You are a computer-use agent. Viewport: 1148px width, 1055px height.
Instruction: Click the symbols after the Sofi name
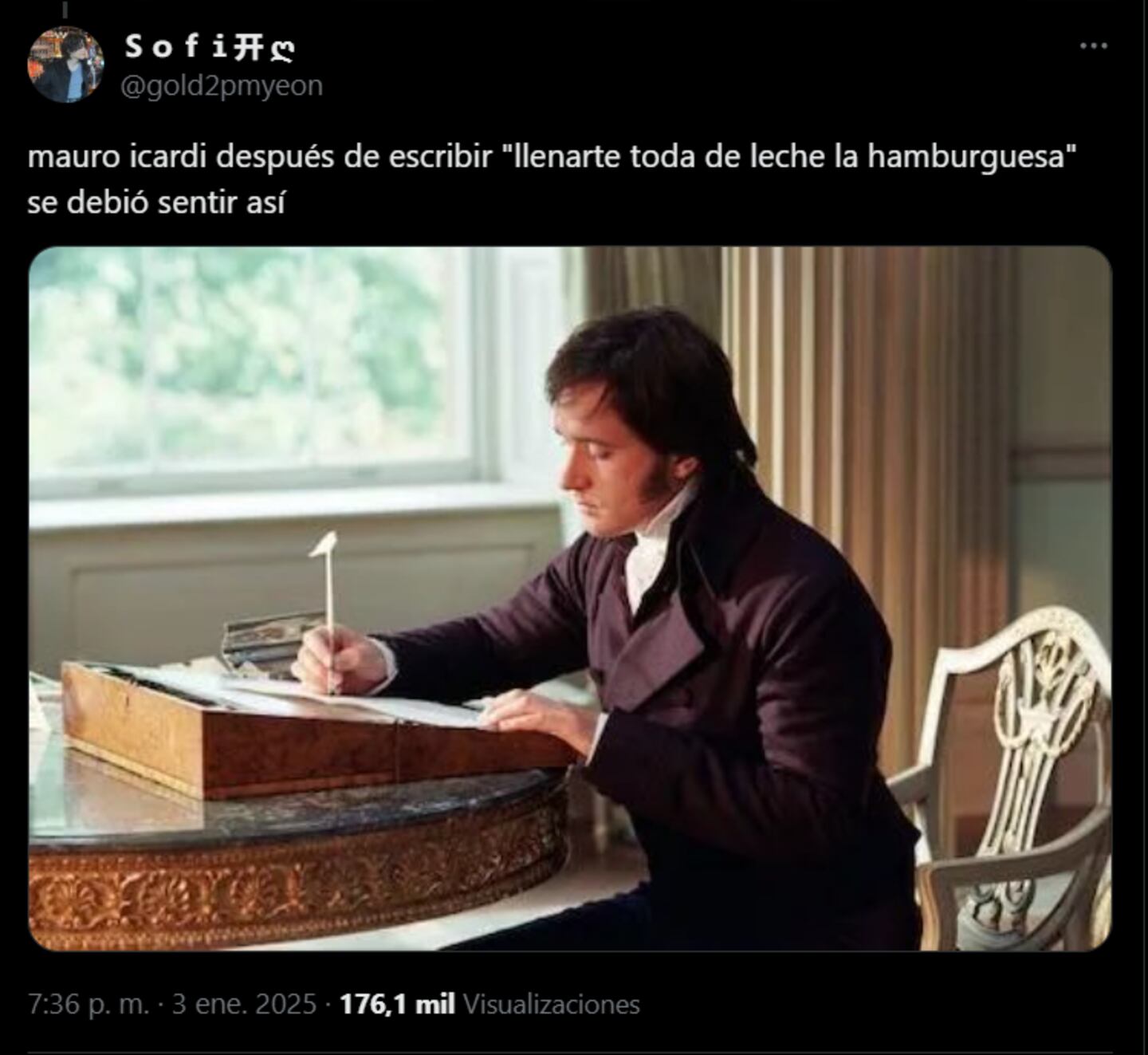coord(264,48)
